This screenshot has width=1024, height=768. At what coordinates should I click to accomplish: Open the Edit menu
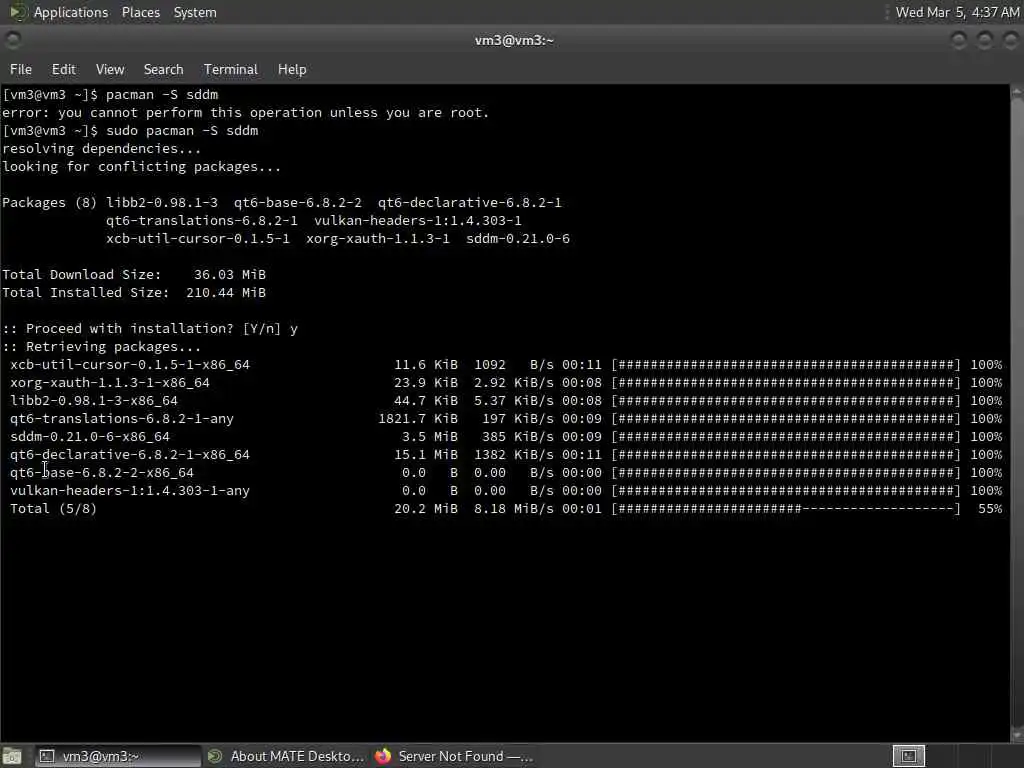click(63, 69)
